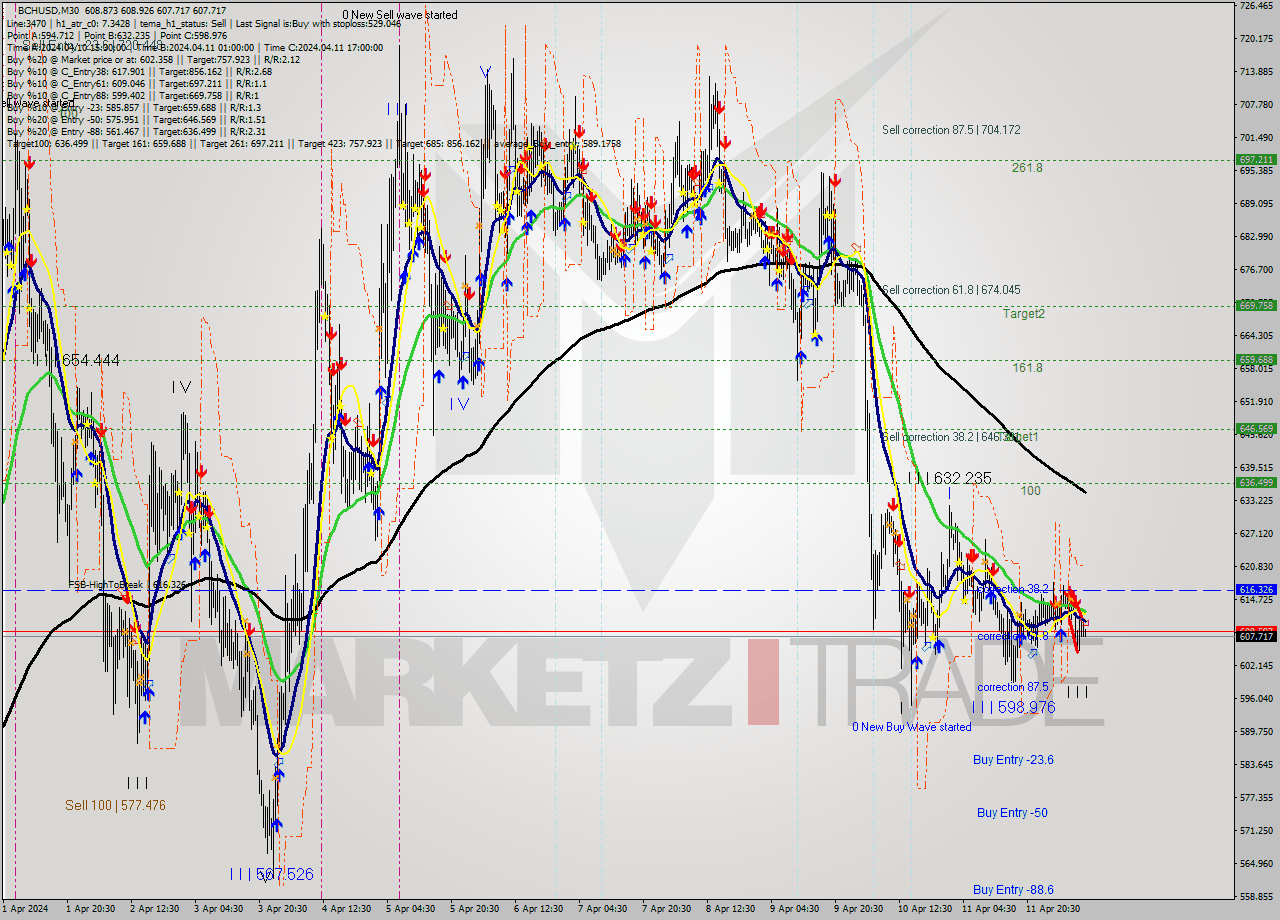Click the green 636.499 price tag
Viewport: 1280px width, 920px height.
pyautogui.click(x=1256, y=483)
